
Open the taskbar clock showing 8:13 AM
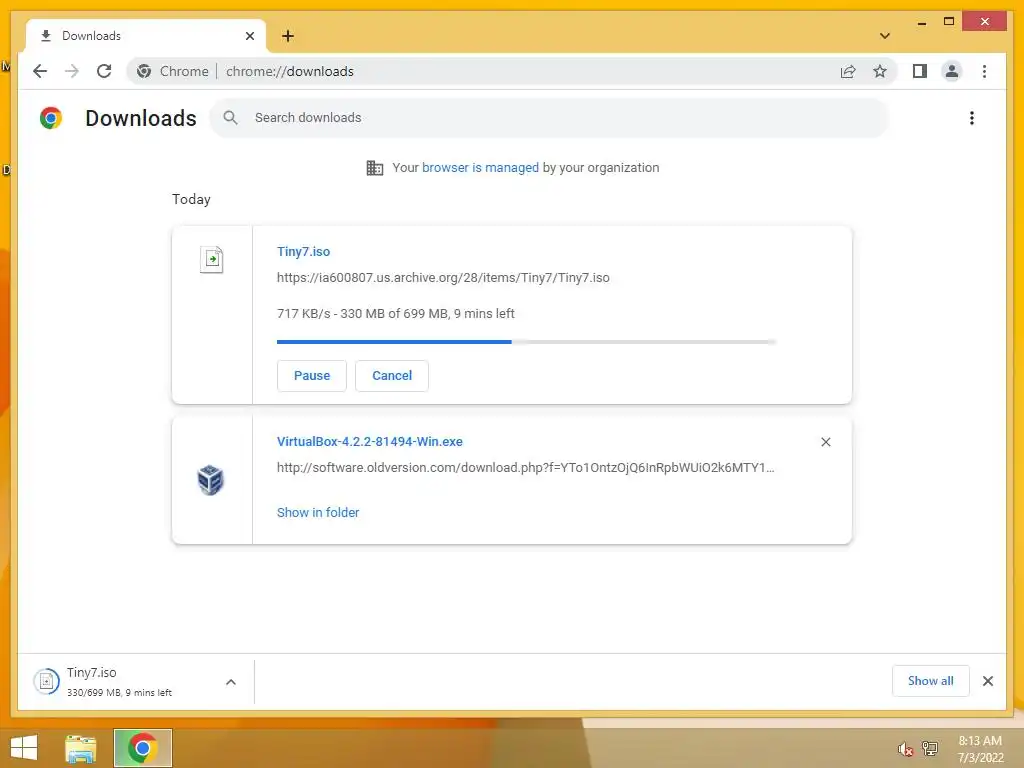tap(980, 749)
